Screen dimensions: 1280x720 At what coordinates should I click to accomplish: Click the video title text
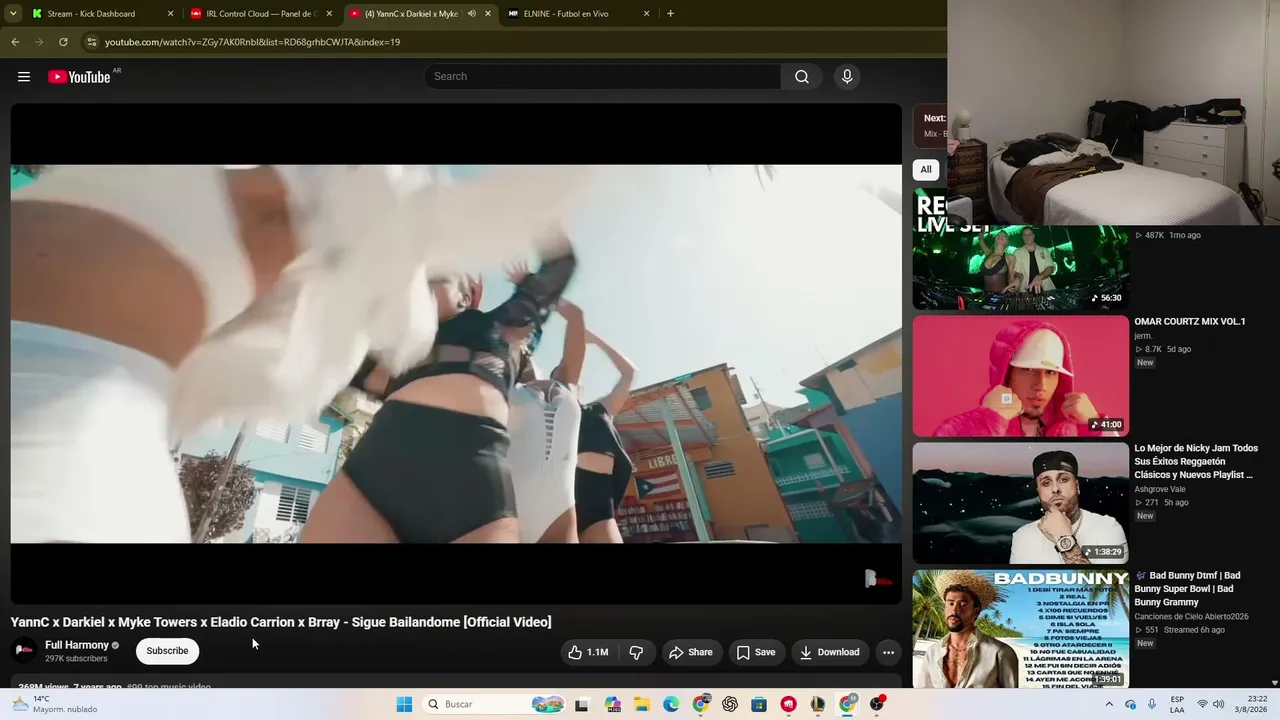pos(281,622)
